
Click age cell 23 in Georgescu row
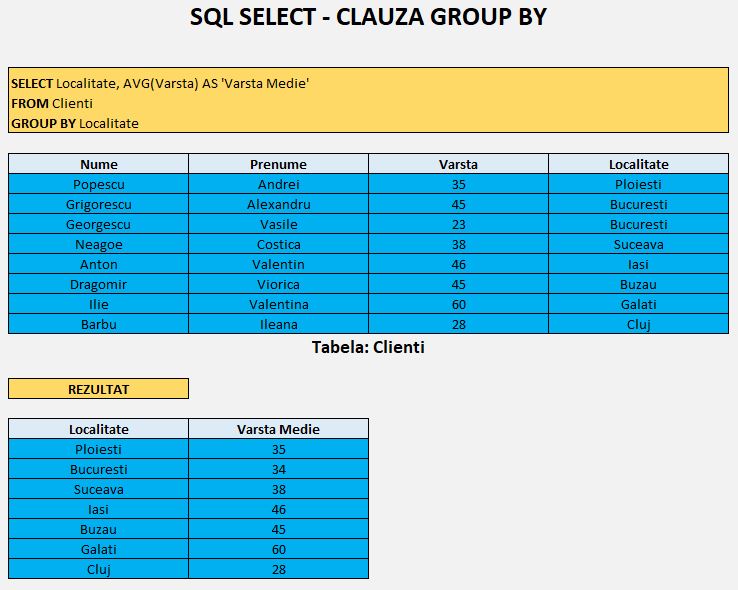(x=458, y=224)
